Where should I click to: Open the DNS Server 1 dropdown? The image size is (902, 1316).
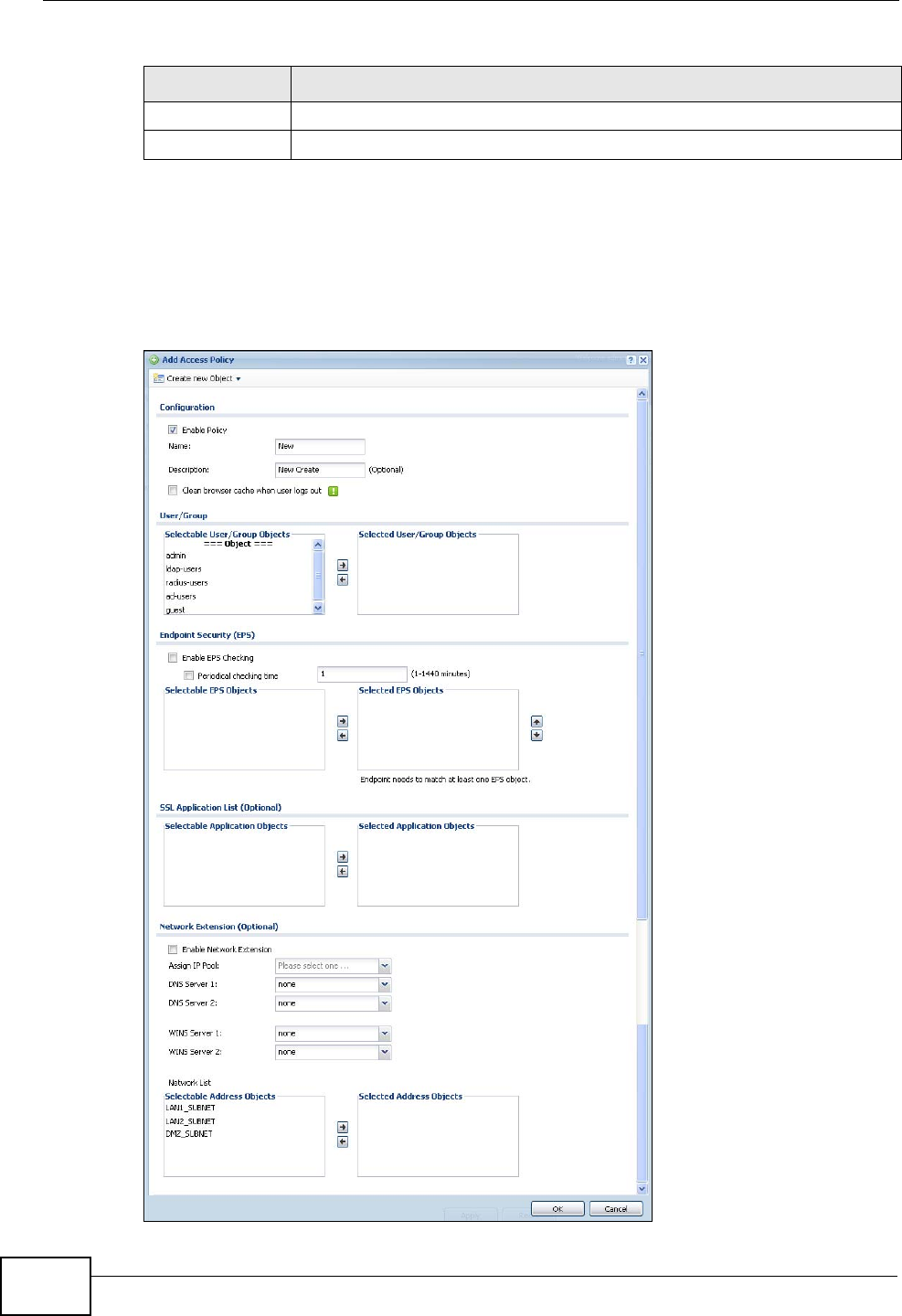click(x=385, y=985)
